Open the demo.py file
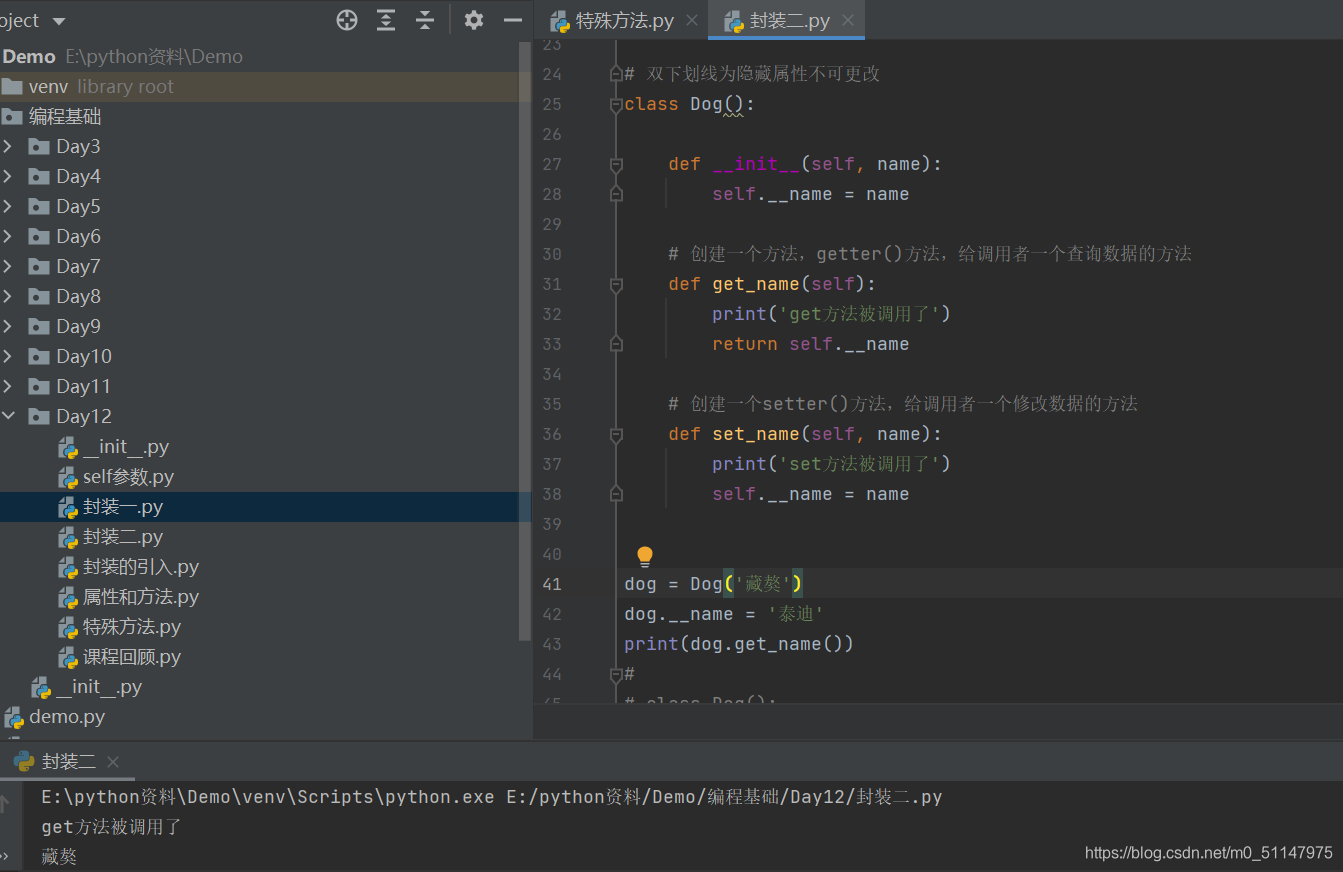 click(x=67, y=717)
